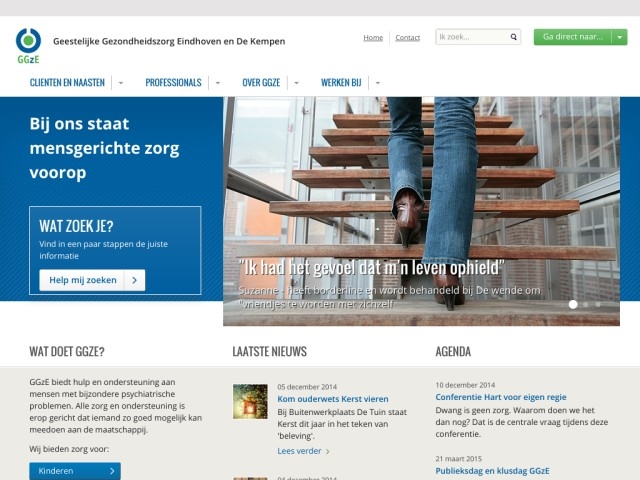Click the search magnifier icon

point(514,37)
